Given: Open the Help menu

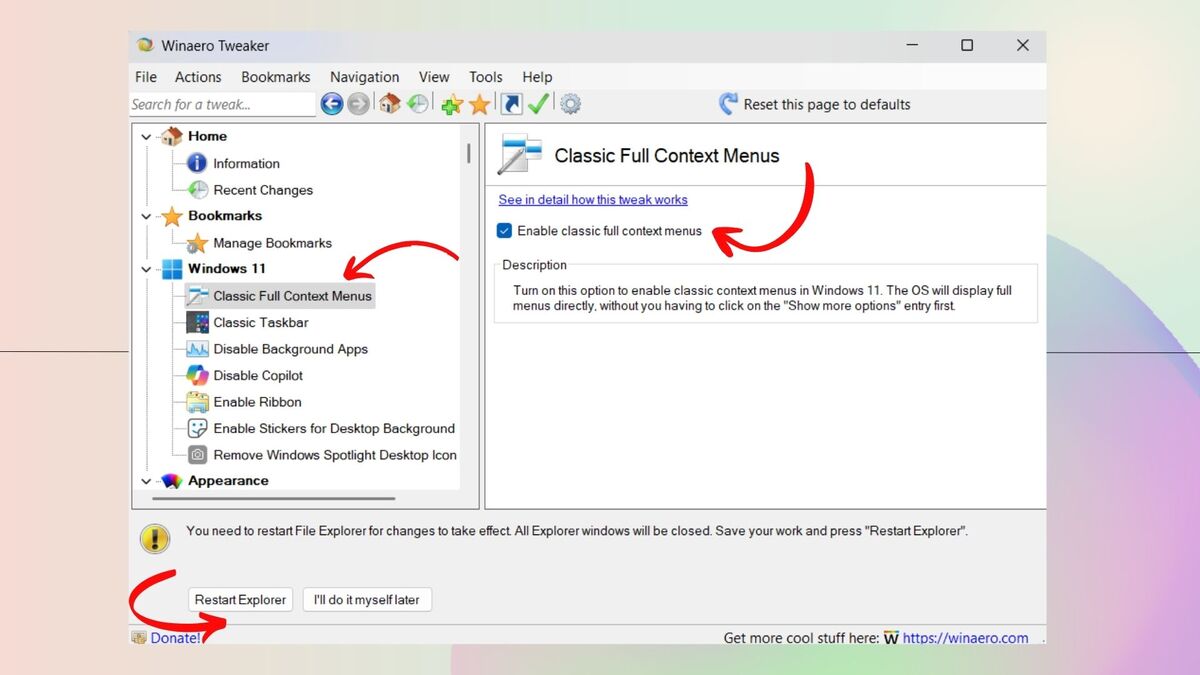Looking at the screenshot, I should click(x=537, y=77).
